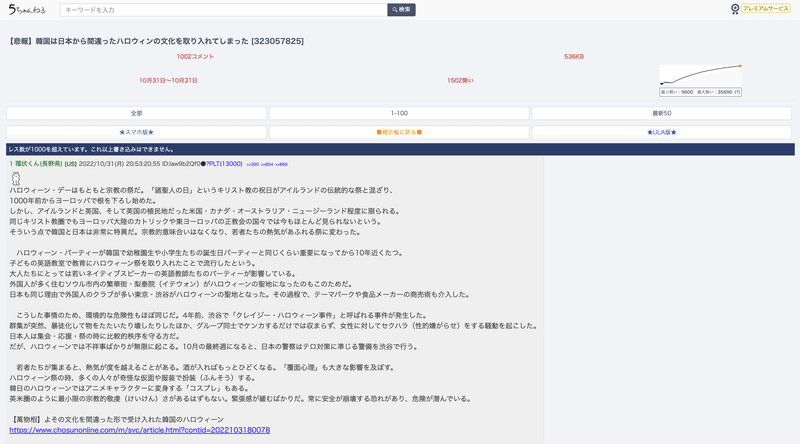
Task: Click the keyword search input field
Action: click(223, 10)
